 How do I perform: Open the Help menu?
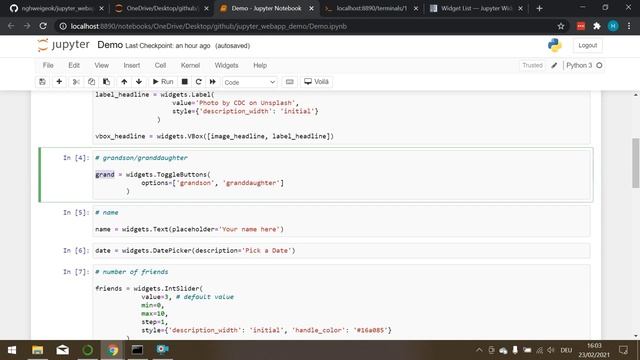tap(260, 65)
